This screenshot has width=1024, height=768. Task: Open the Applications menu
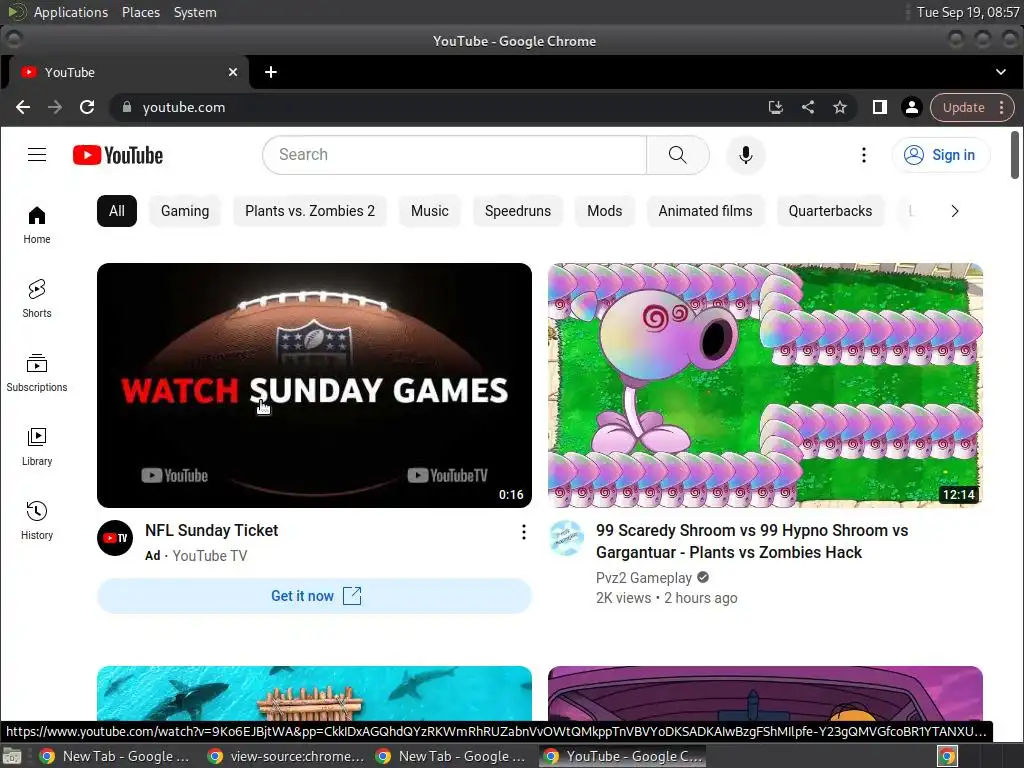71,12
